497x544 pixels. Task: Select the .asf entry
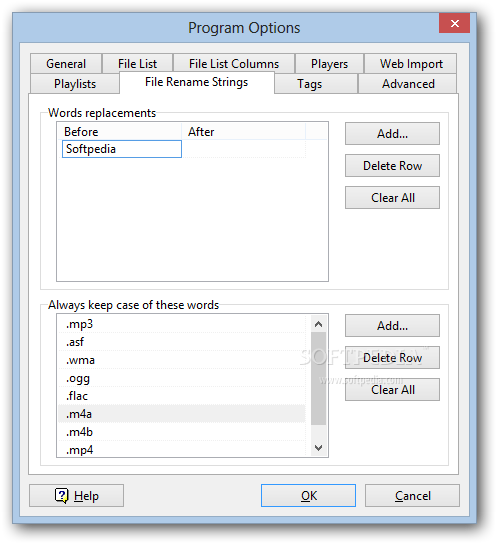click(x=182, y=342)
